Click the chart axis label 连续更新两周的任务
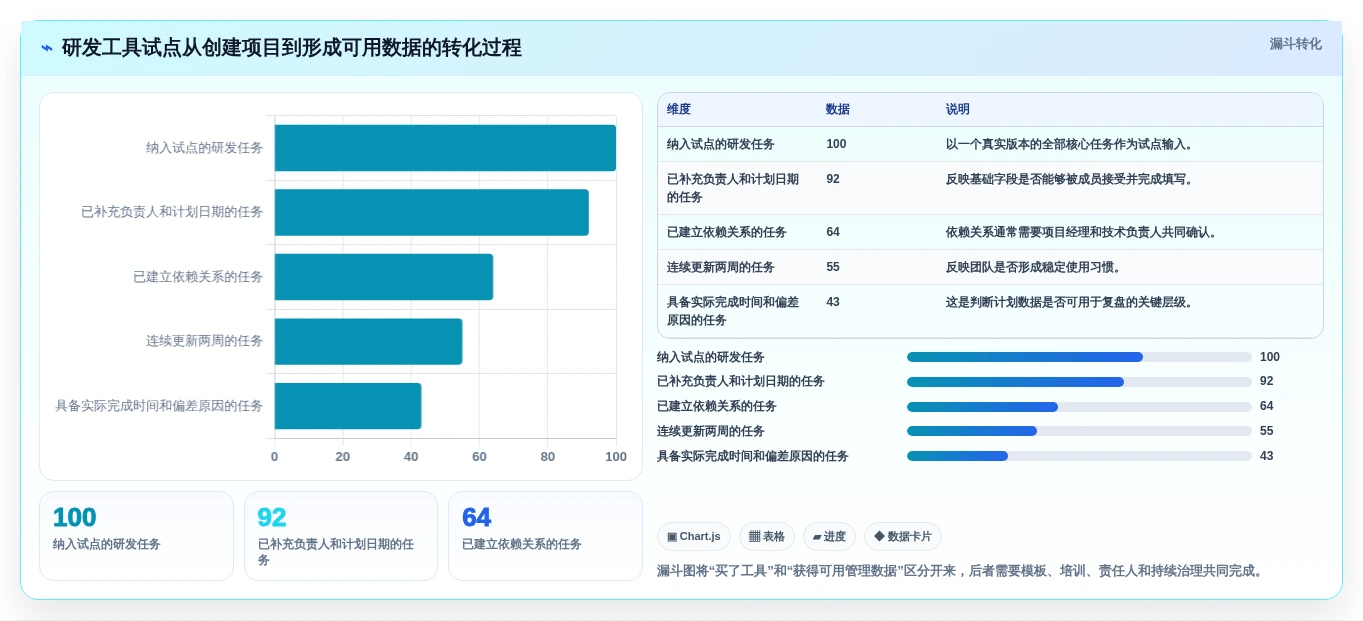1363x621 pixels. pyautogui.click(x=204, y=341)
